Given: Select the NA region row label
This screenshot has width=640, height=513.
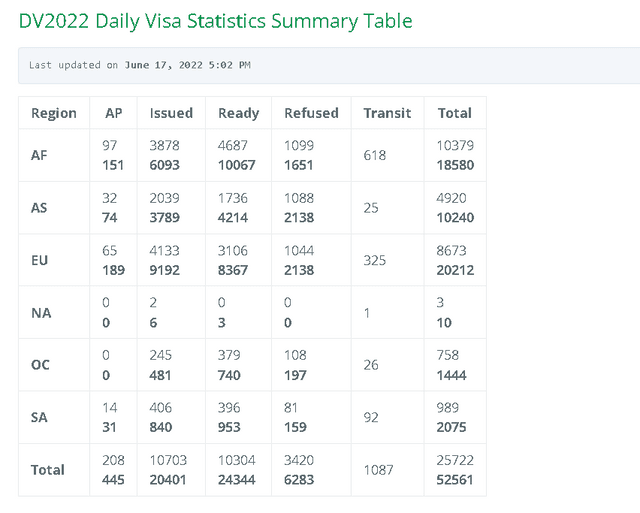Looking at the screenshot, I should pyautogui.click(x=41, y=313).
